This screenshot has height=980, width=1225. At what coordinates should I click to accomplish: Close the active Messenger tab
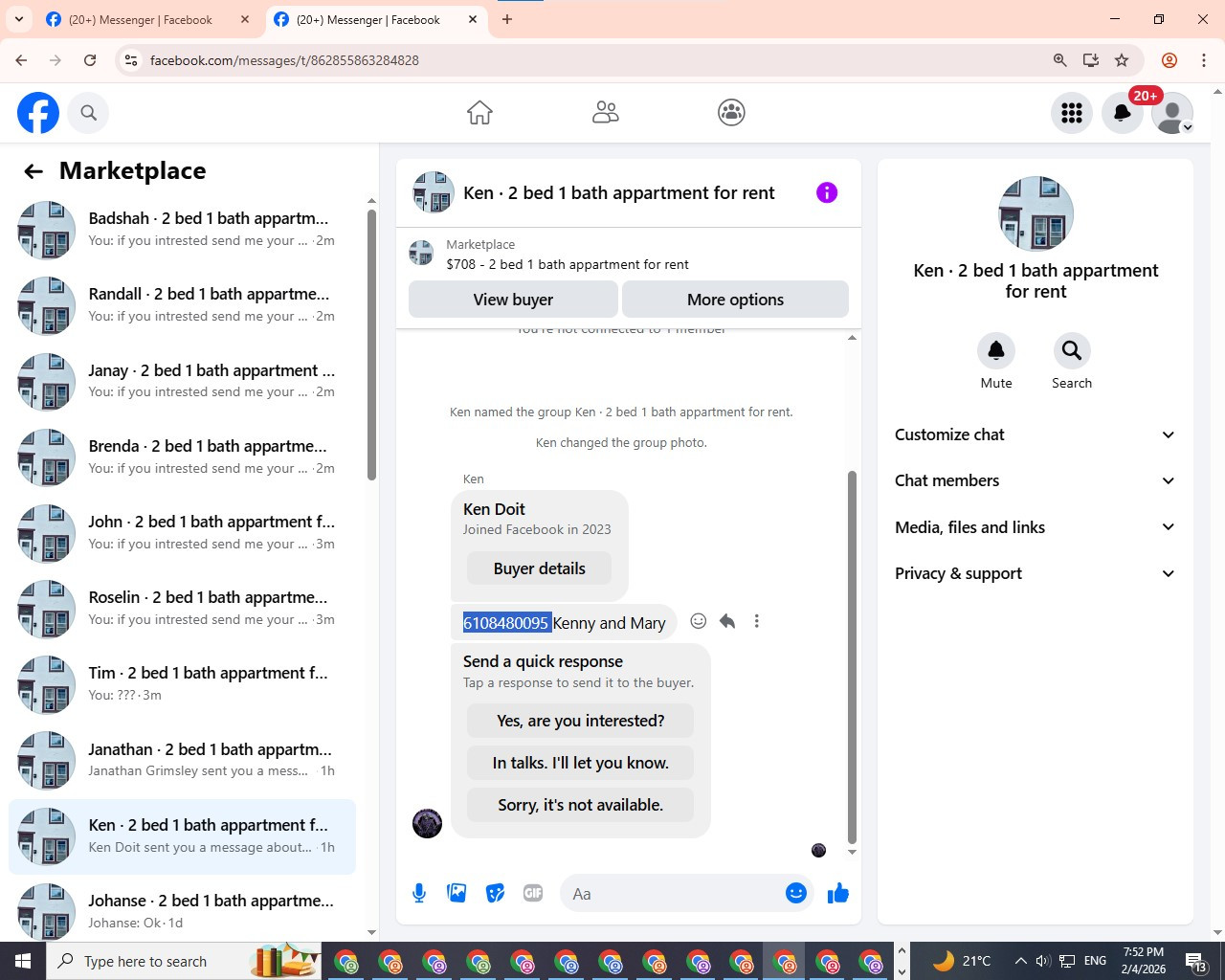tap(473, 19)
